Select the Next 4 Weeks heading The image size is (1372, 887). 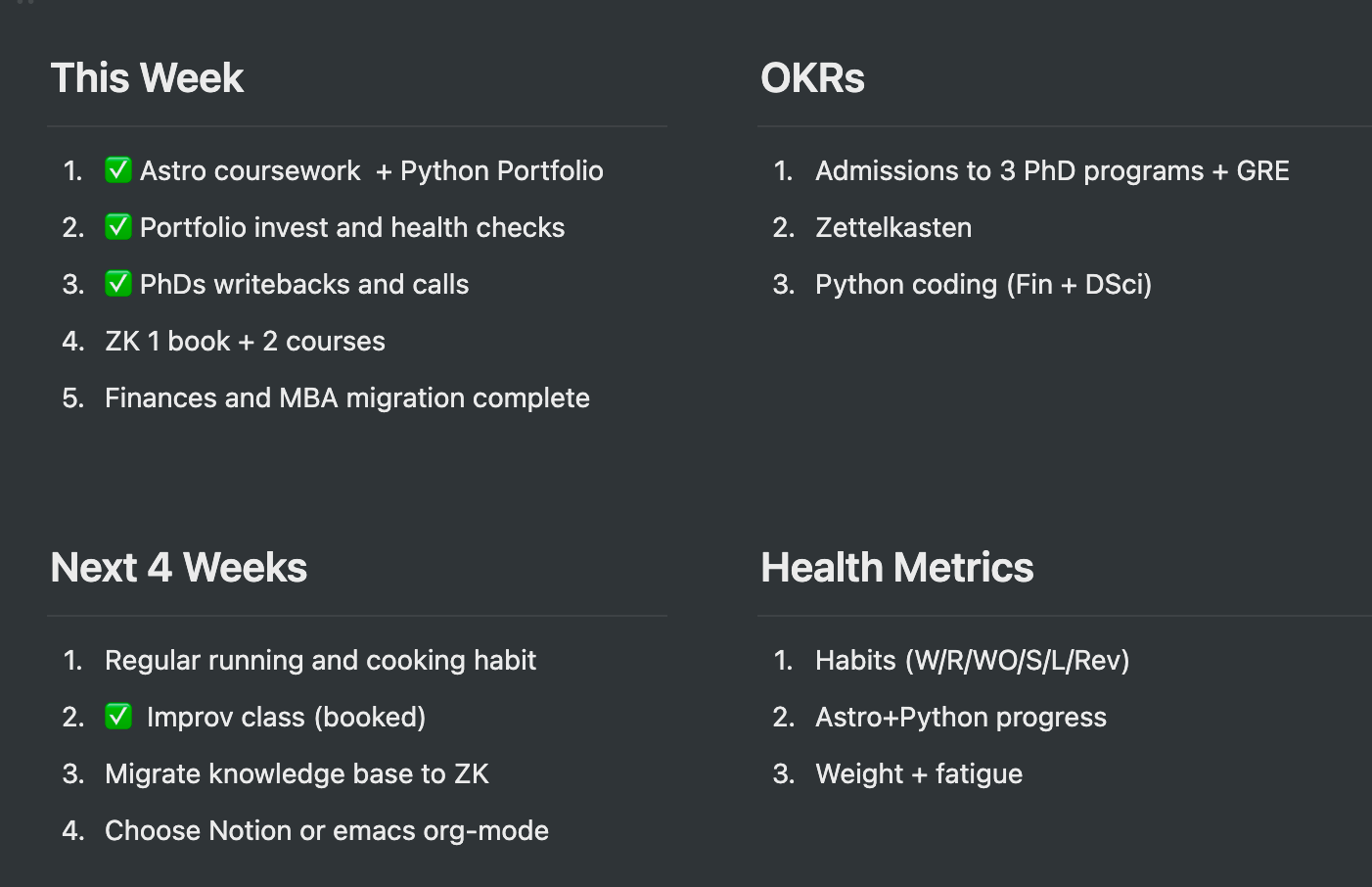click(x=179, y=568)
